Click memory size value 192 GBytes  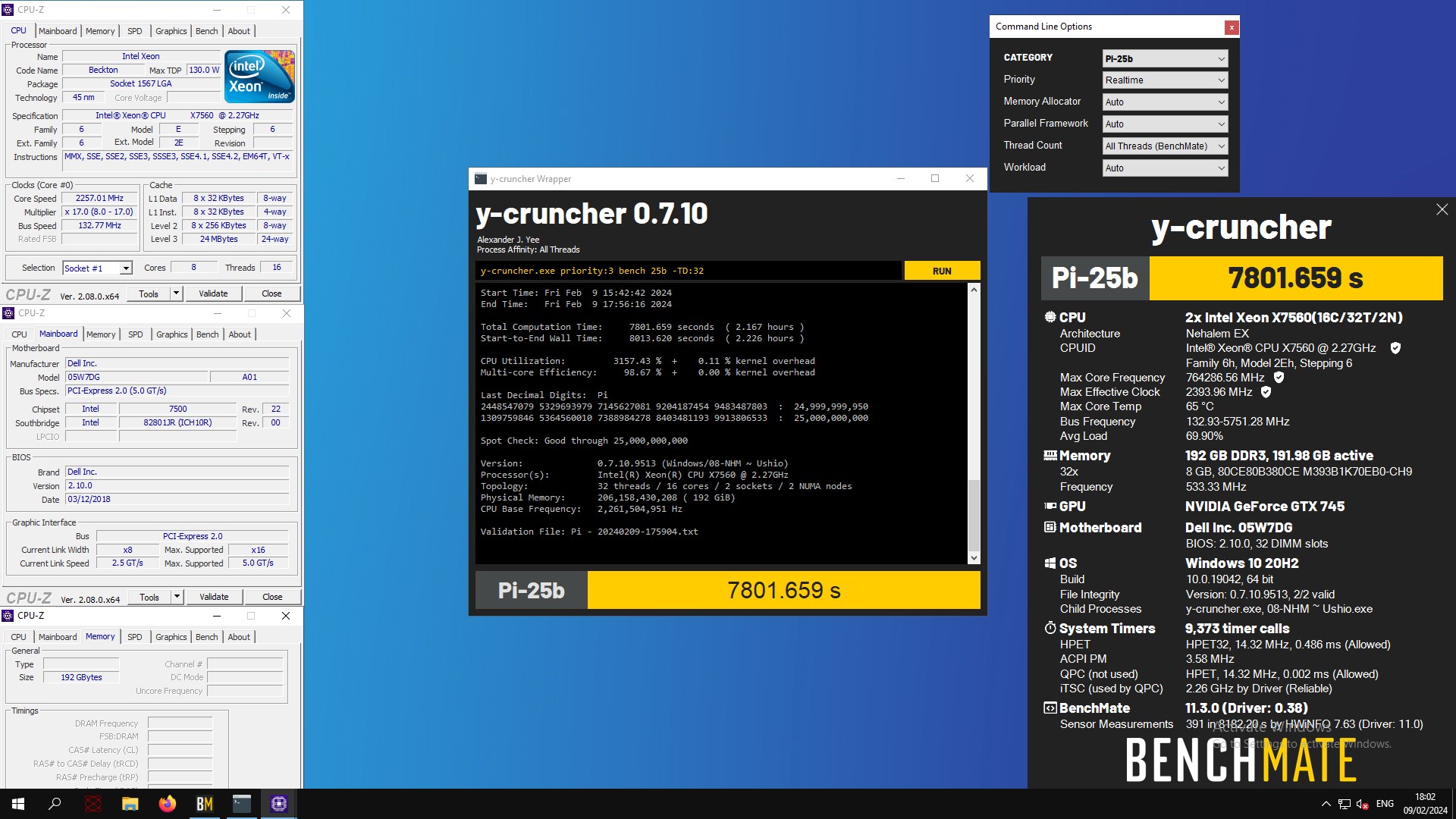[x=81, y=677]
